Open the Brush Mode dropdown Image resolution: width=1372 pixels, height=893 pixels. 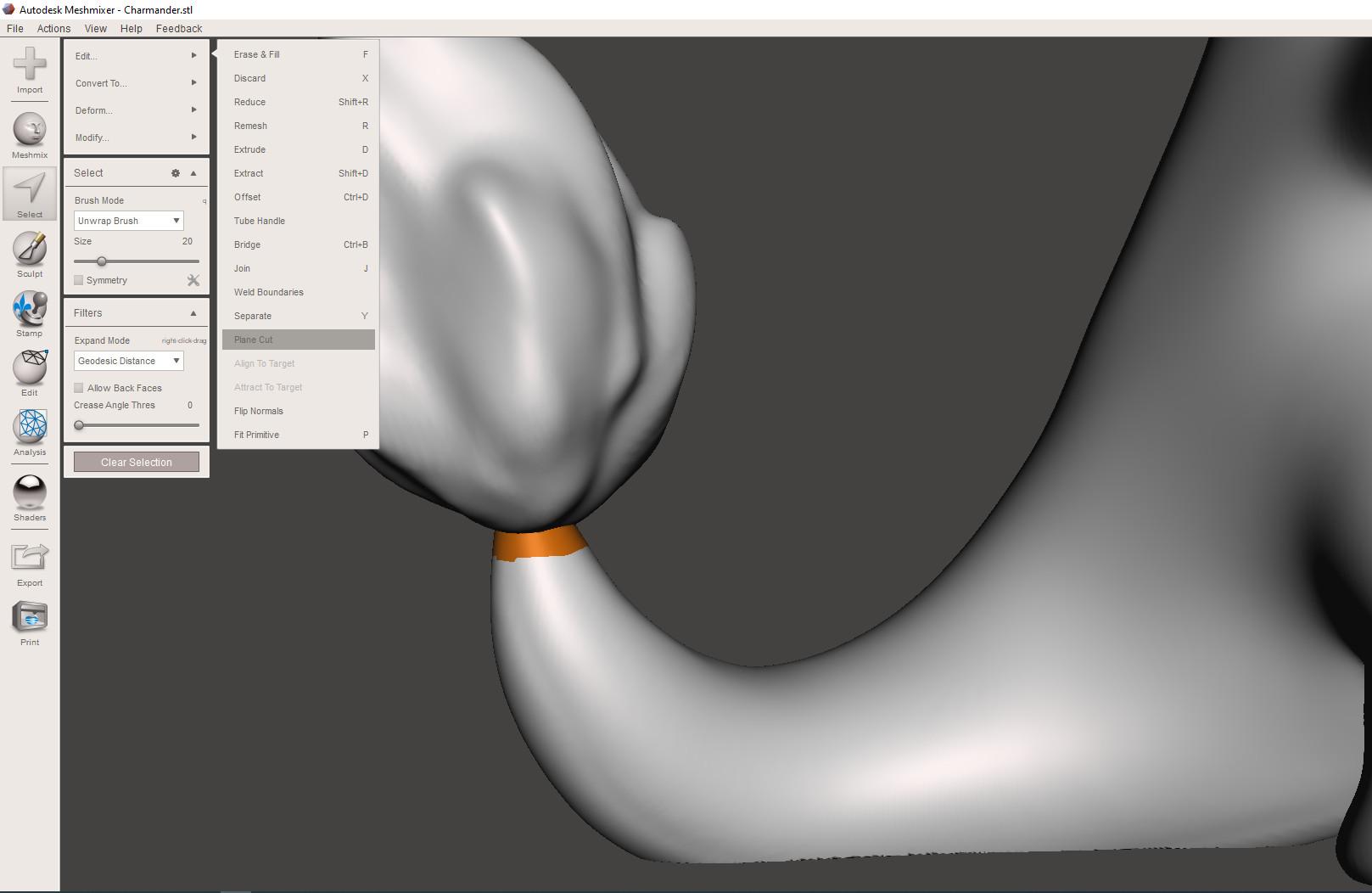point(128,221)
